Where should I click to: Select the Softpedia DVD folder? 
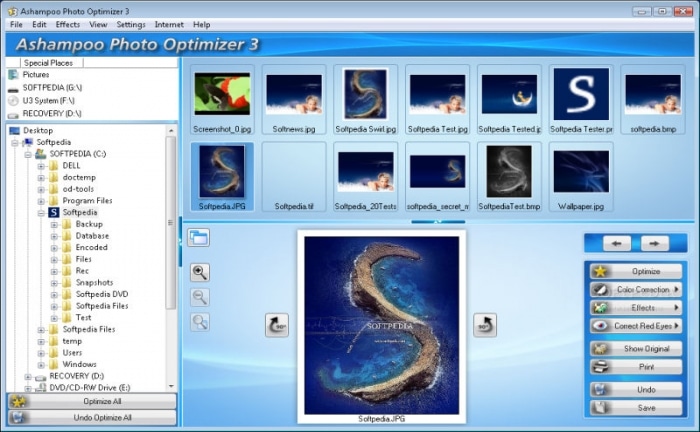[x=102, y=294]
